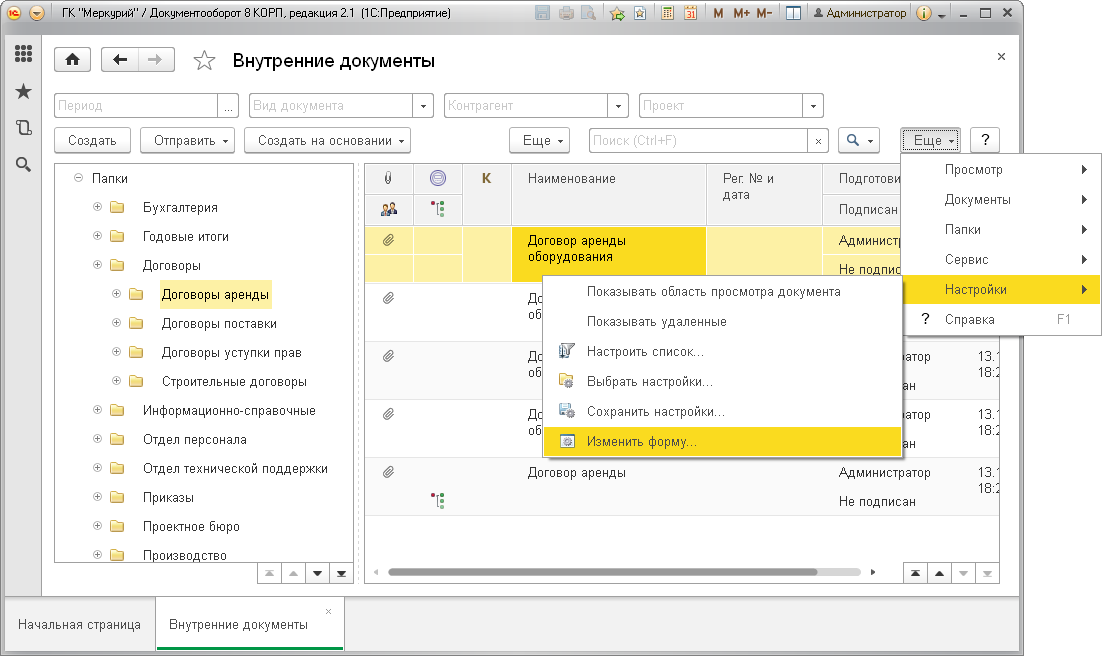The height and width of the screenshot is (656, 1102).
Task: Go to home page via house icon
Action: [72, 60]
